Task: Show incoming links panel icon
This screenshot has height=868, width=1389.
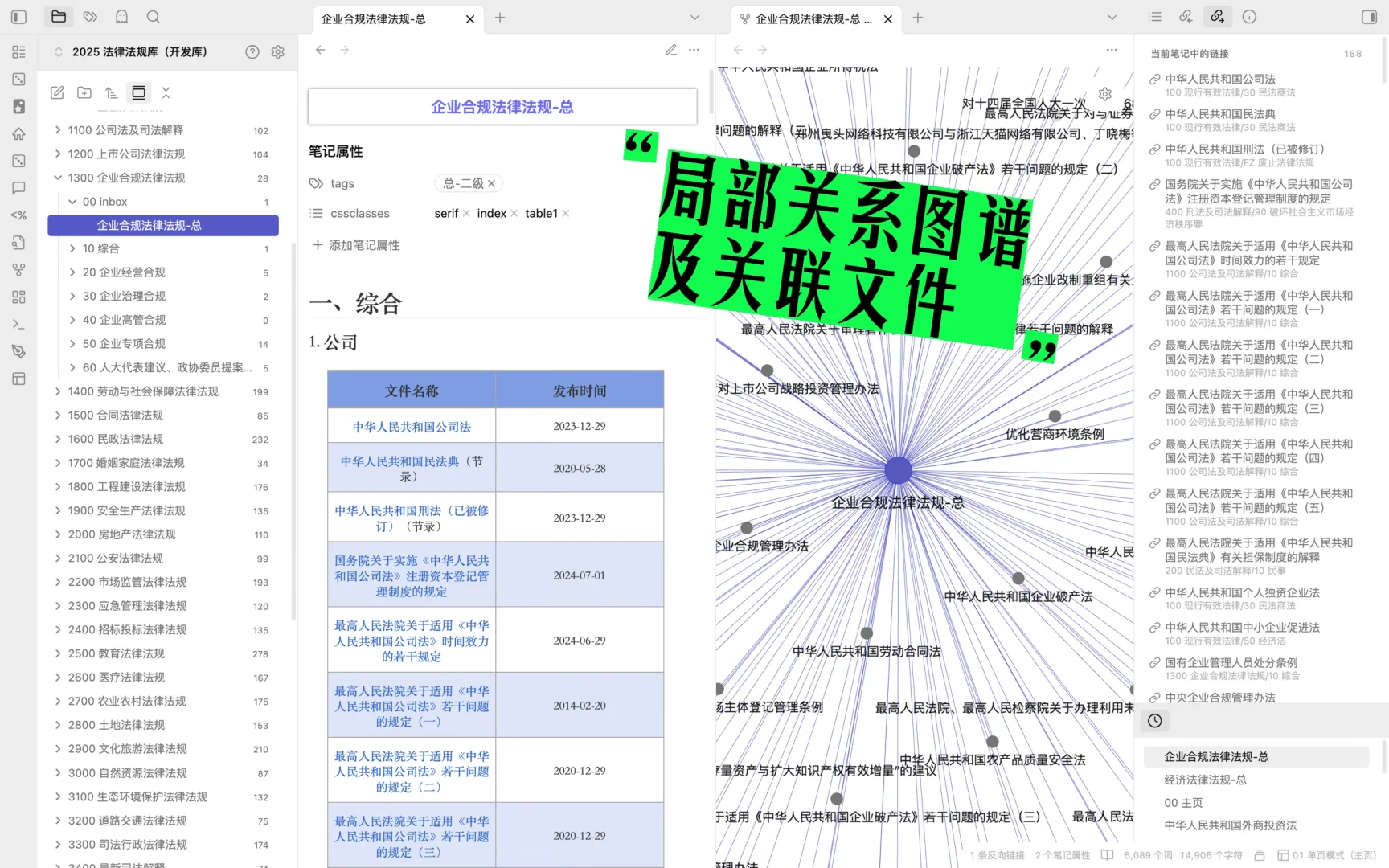Action: tap(1185, 16)
